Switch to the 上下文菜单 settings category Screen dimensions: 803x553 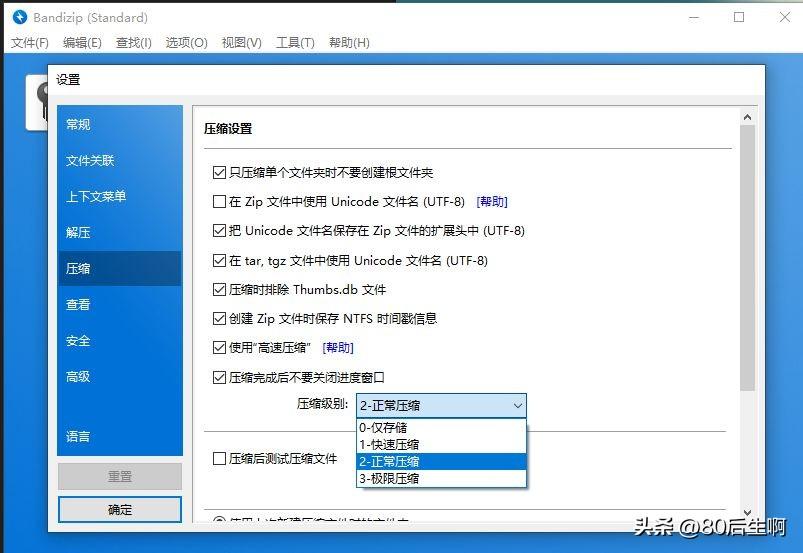click(x=120, y=197)
